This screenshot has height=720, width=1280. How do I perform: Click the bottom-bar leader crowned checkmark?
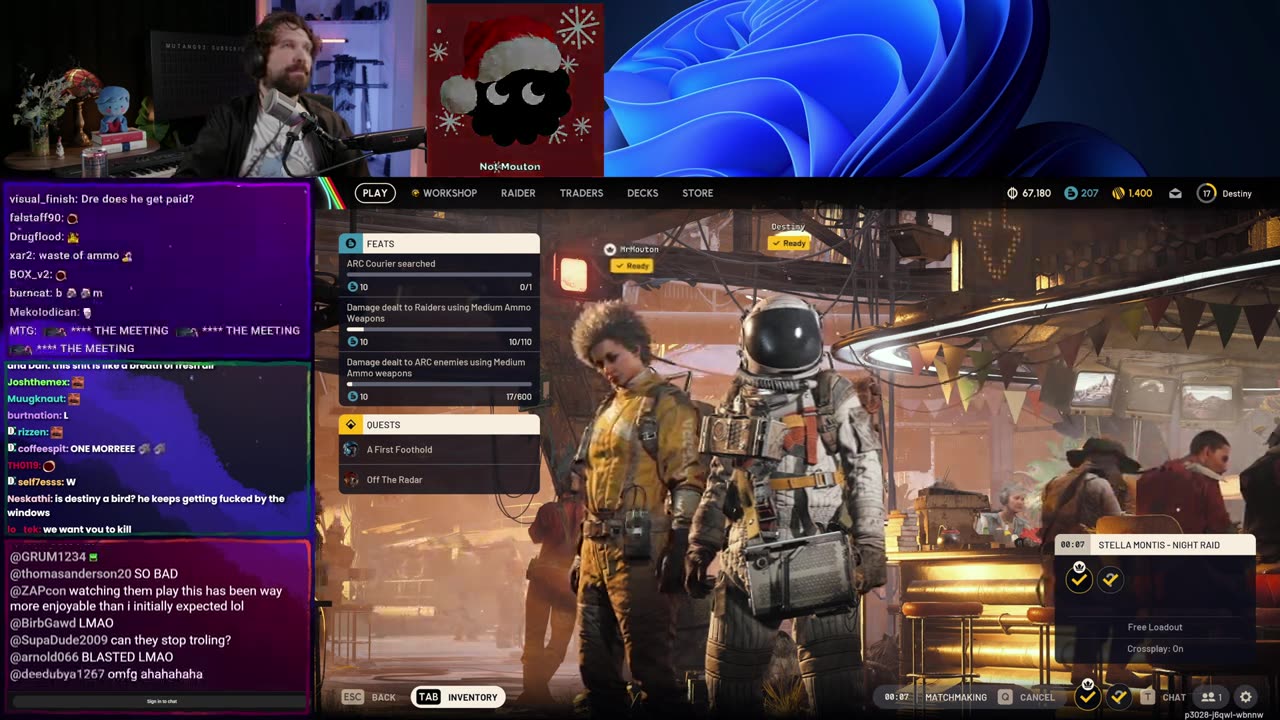[x=1087, y=695]
